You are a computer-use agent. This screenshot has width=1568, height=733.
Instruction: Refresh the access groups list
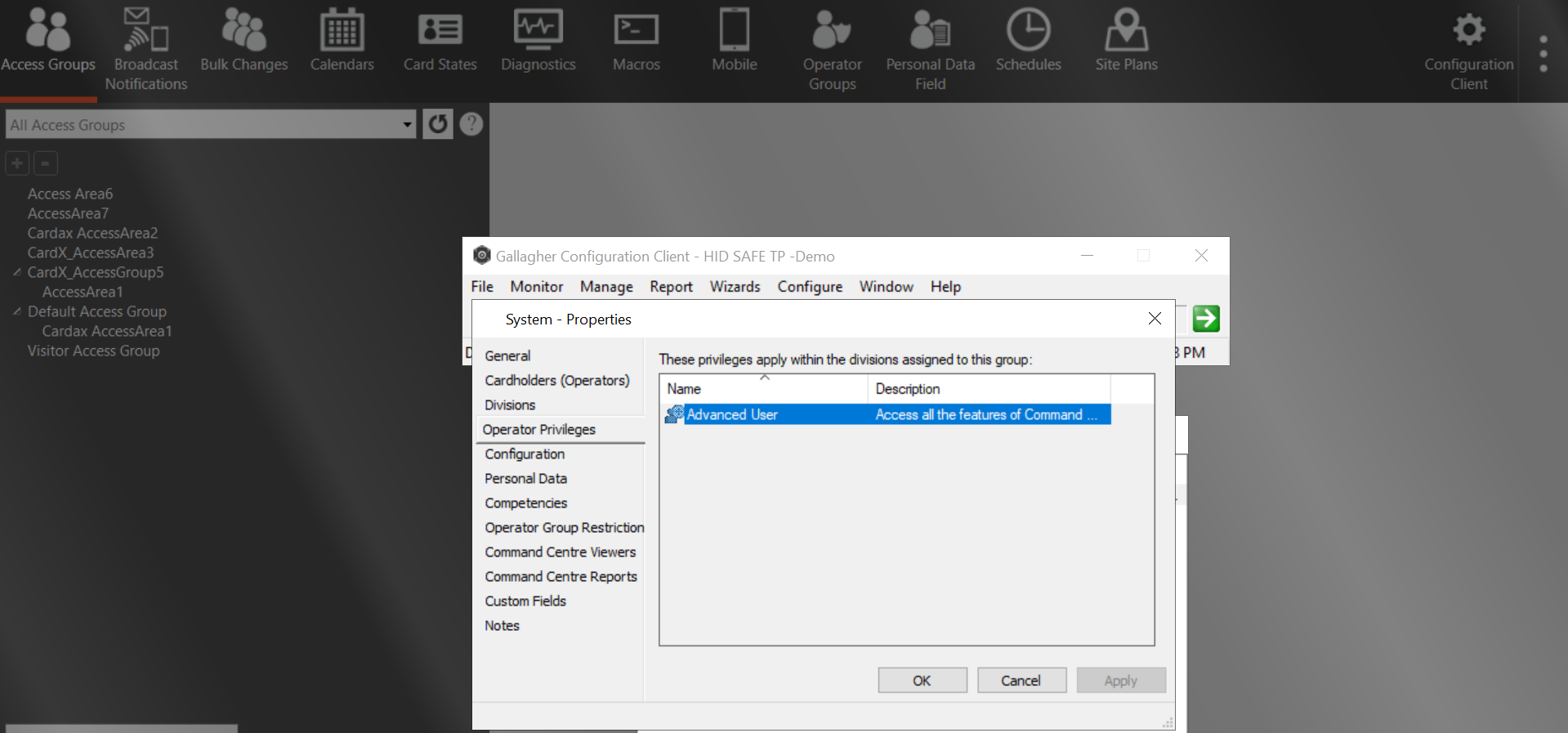(x=438, y=124)
